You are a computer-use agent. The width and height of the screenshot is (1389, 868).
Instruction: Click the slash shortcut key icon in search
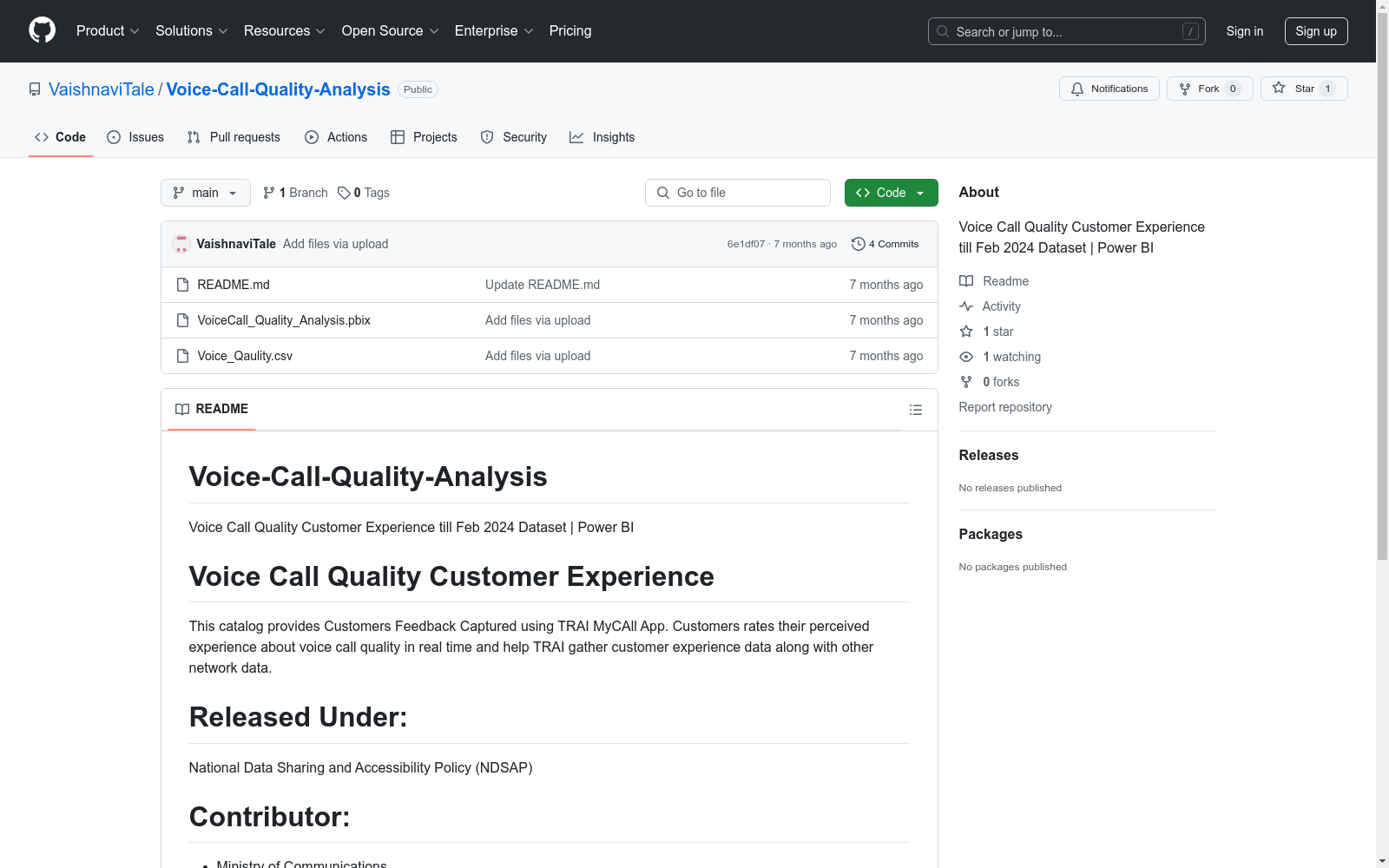pyautogui.click(x=1190, y=31)
